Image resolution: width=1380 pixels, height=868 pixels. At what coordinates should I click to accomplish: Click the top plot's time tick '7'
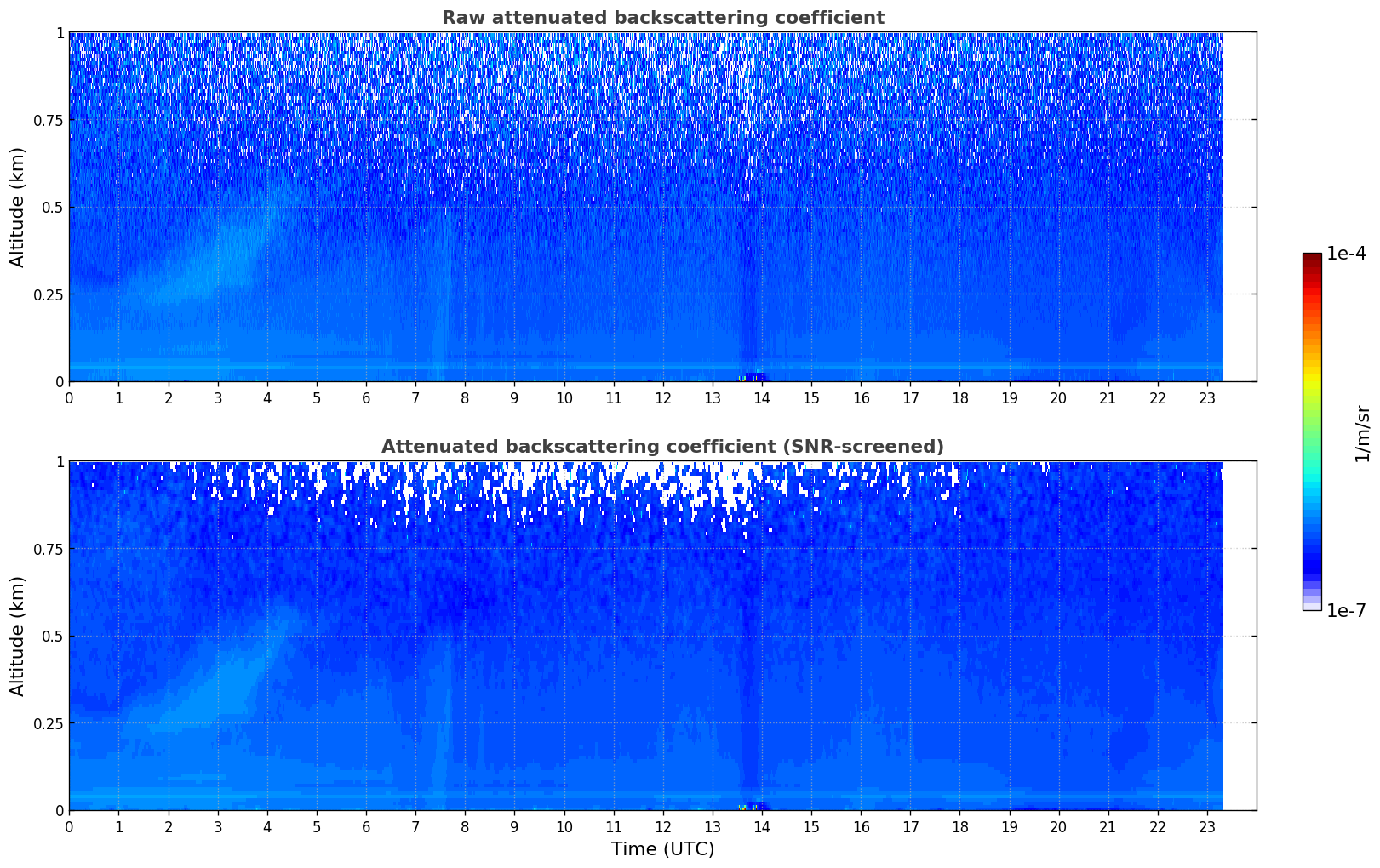click(x=415, y=397)
